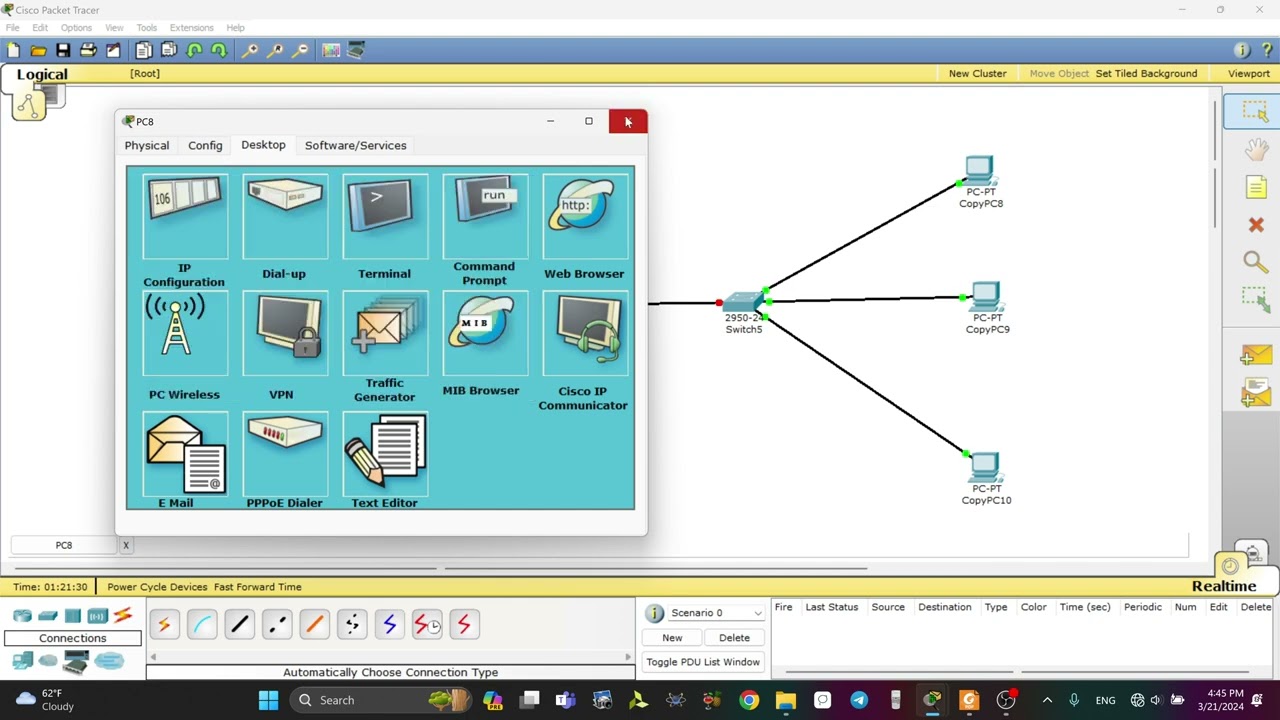The width and height of the screenshot is (1280, 720).
Task: Click the New Cluster button
Action: click(977, 73)
